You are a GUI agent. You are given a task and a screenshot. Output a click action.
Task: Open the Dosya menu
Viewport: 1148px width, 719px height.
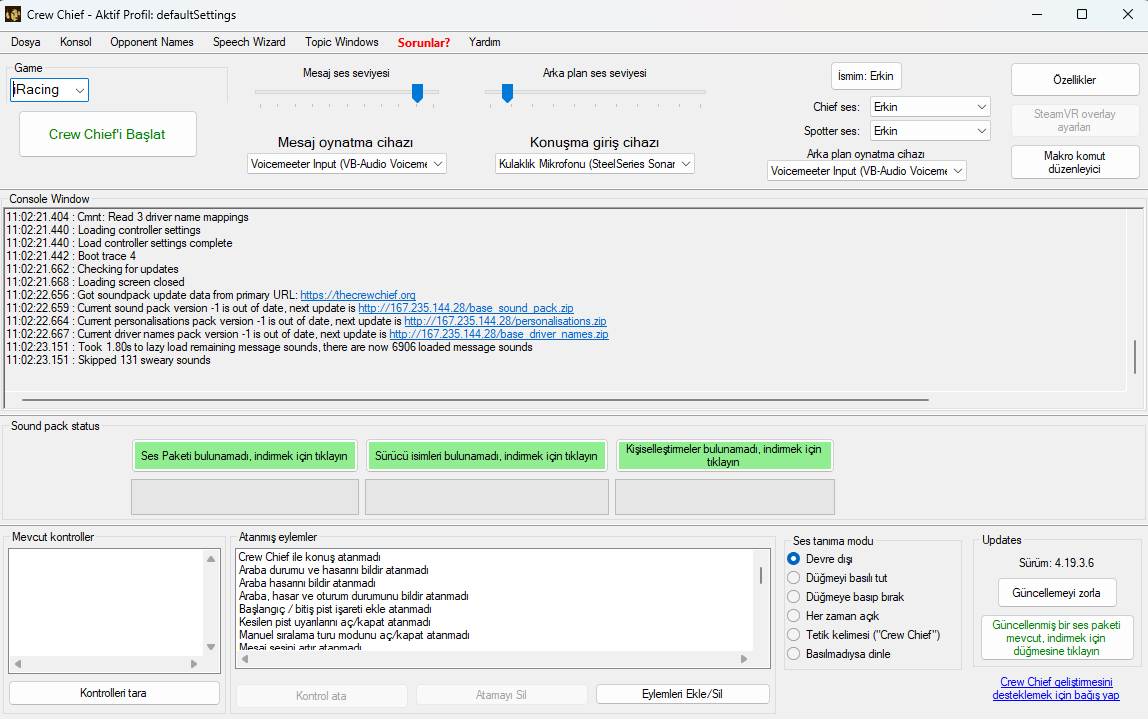[26, 42]
